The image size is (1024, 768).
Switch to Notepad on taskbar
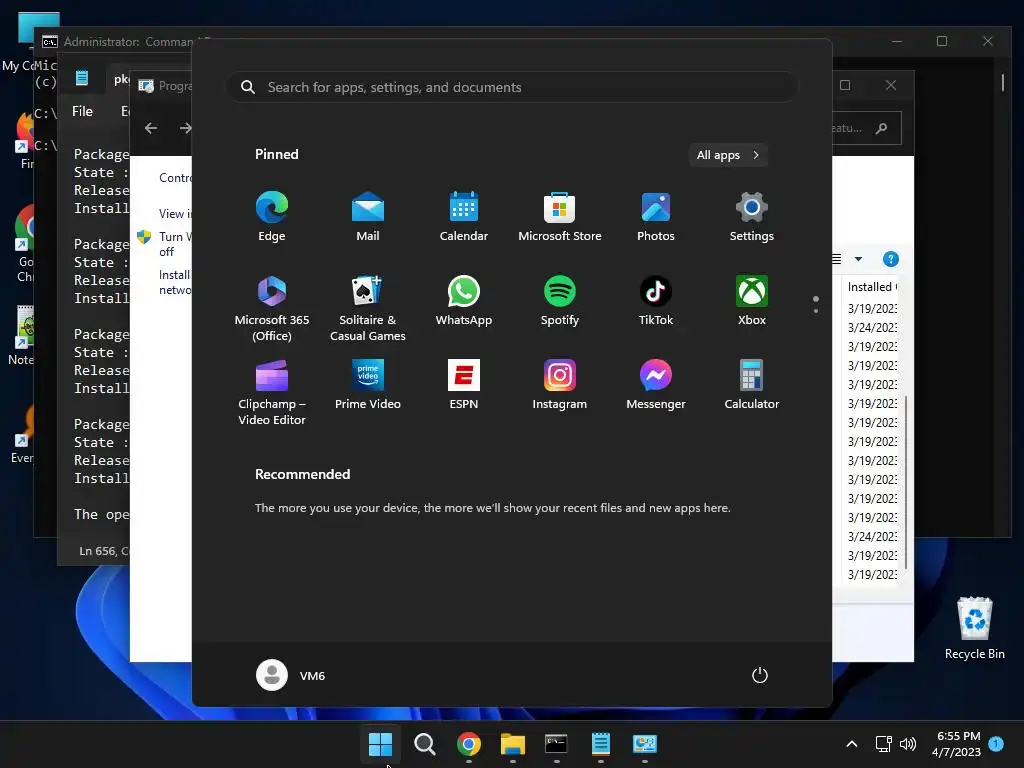point(601,743)
